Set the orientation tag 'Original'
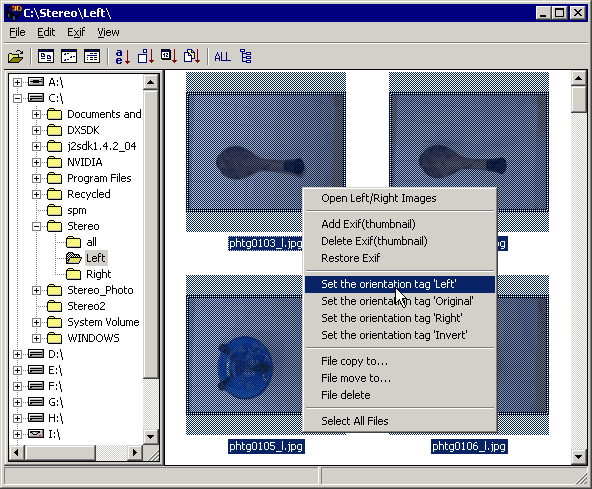 point(400,301)
